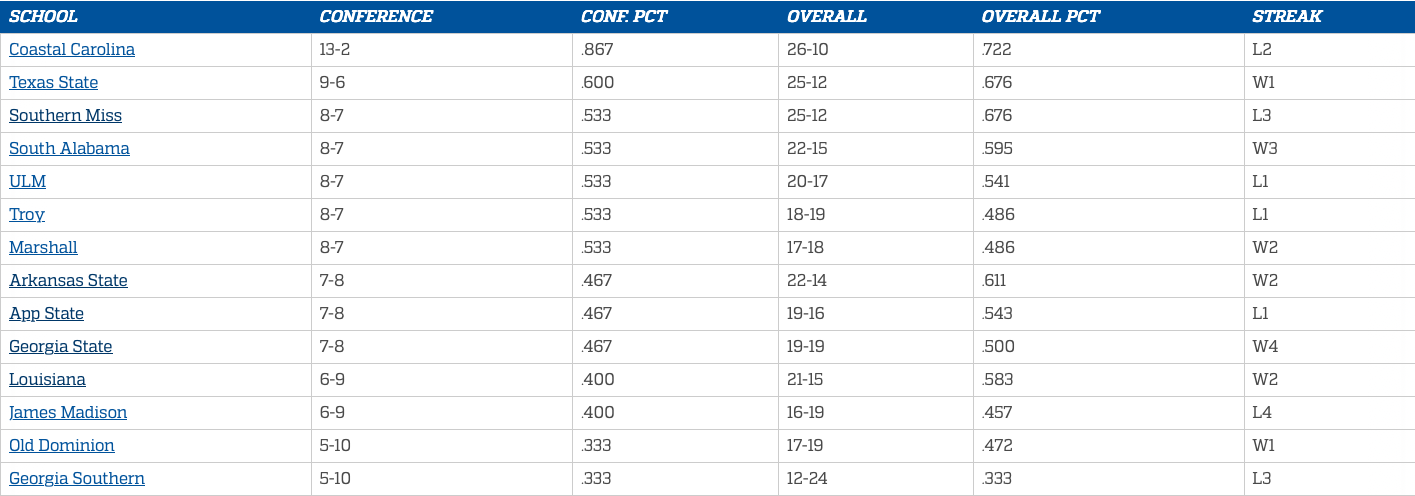This screenshot has height=496, width=1415.
Task: Click the Louisiana school link
Action: pos(47,380)
